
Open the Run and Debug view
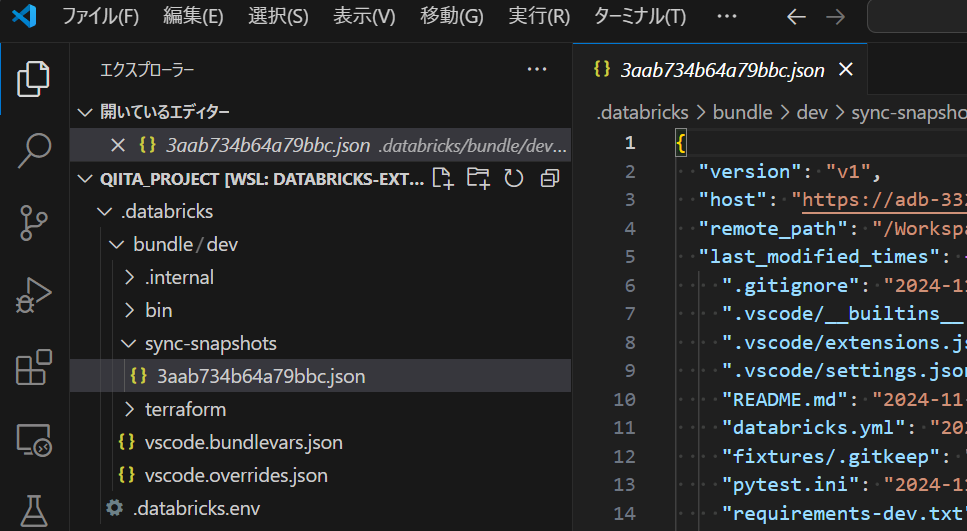33,295
